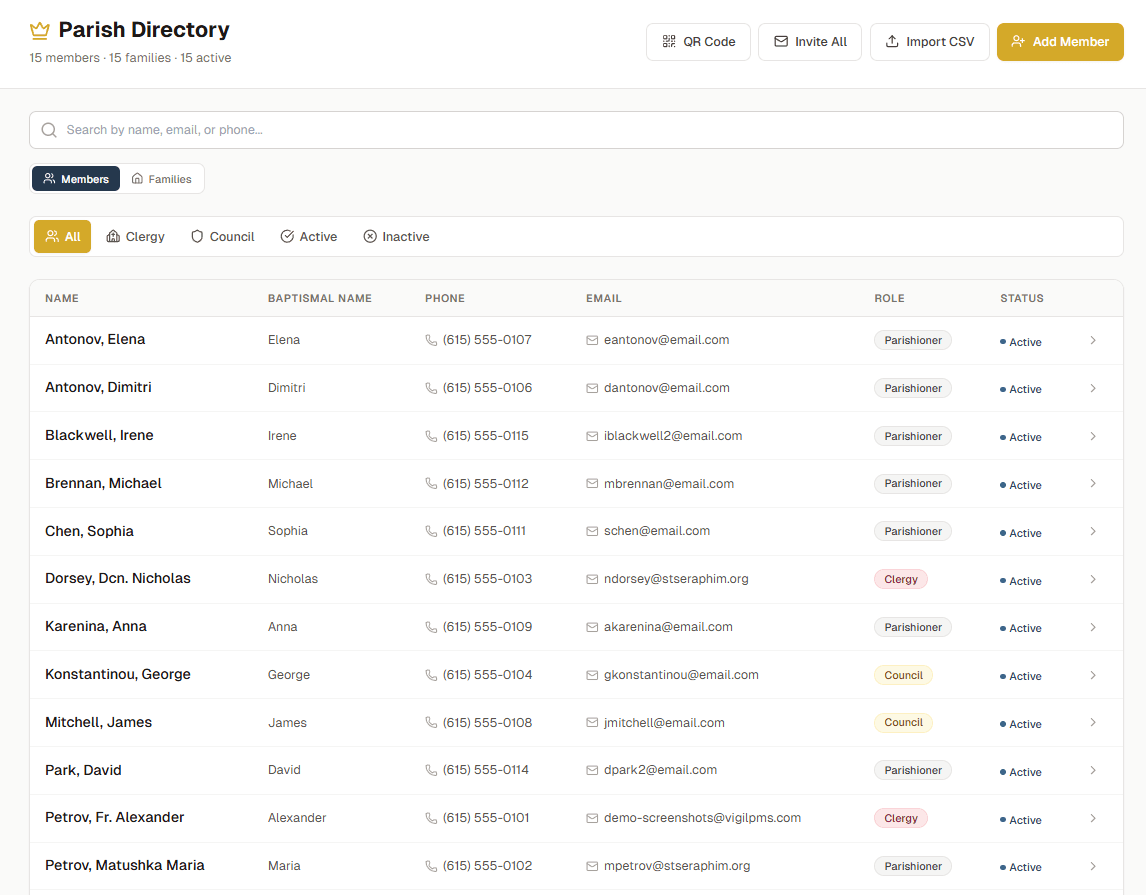Show only Active members
The image size is (1146, 895).
tap(308, 237)
